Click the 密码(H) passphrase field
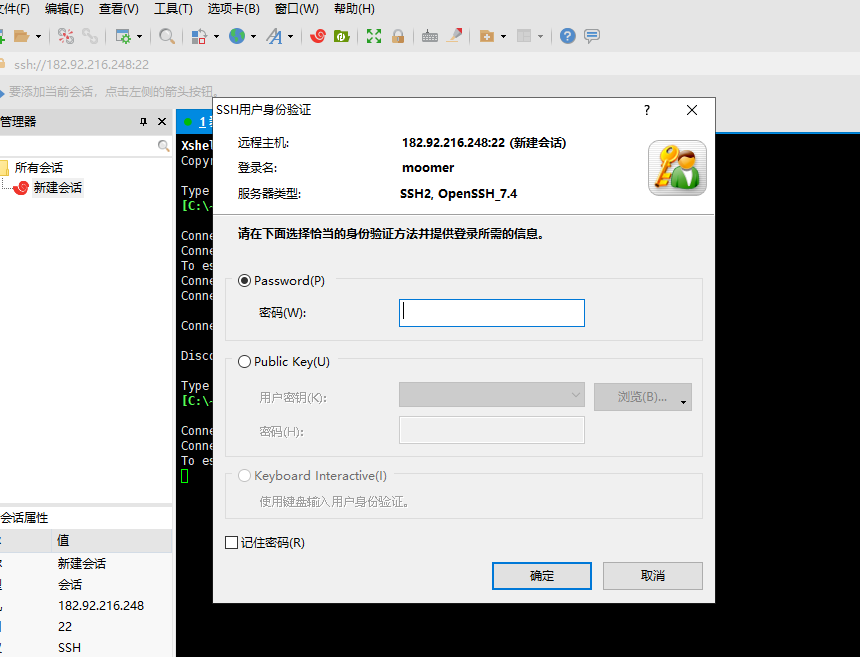Viewport: 860px width, 657px height. coord(492,430)
